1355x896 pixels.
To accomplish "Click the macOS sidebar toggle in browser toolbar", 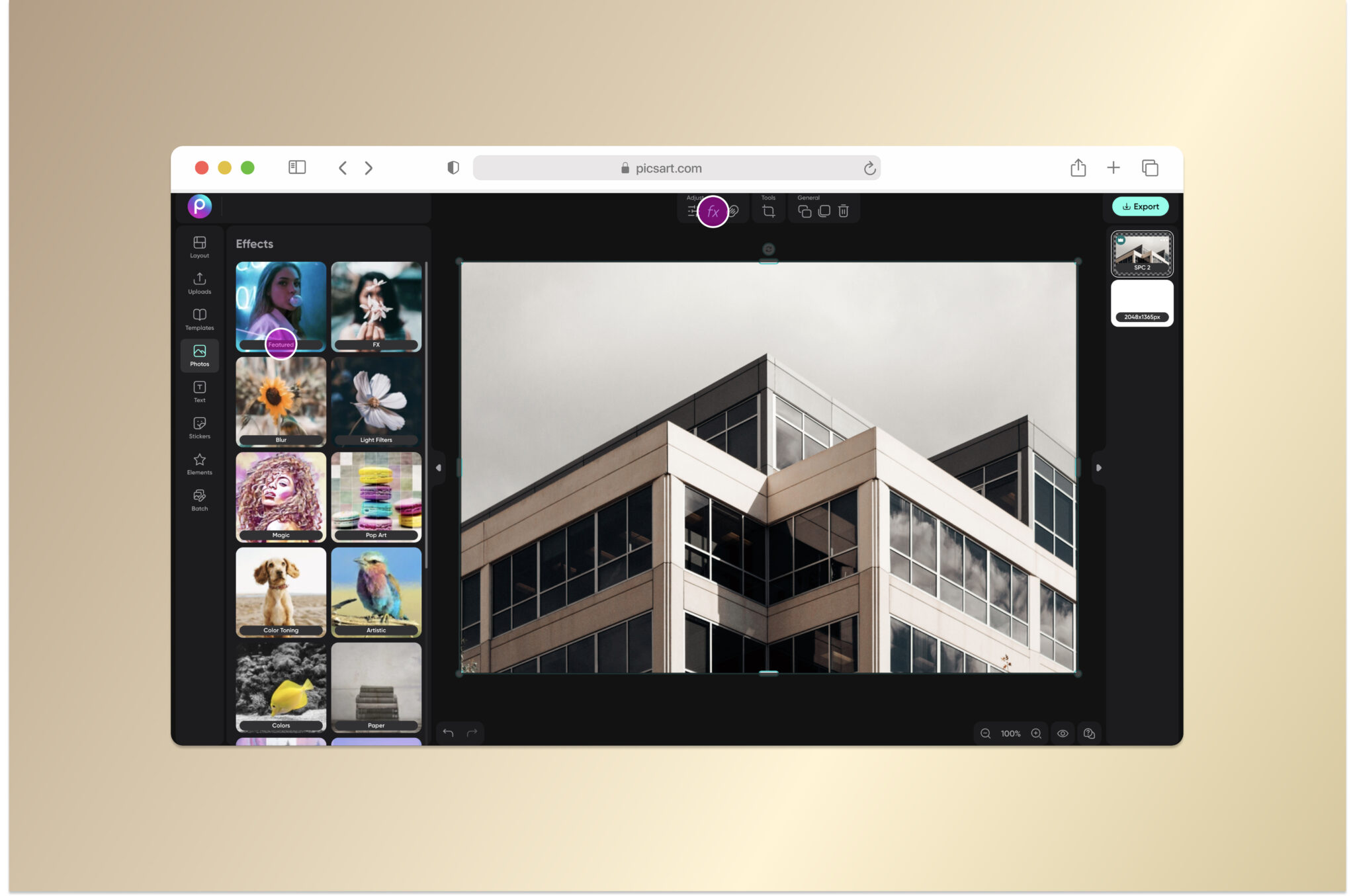I will click(297, 167).
